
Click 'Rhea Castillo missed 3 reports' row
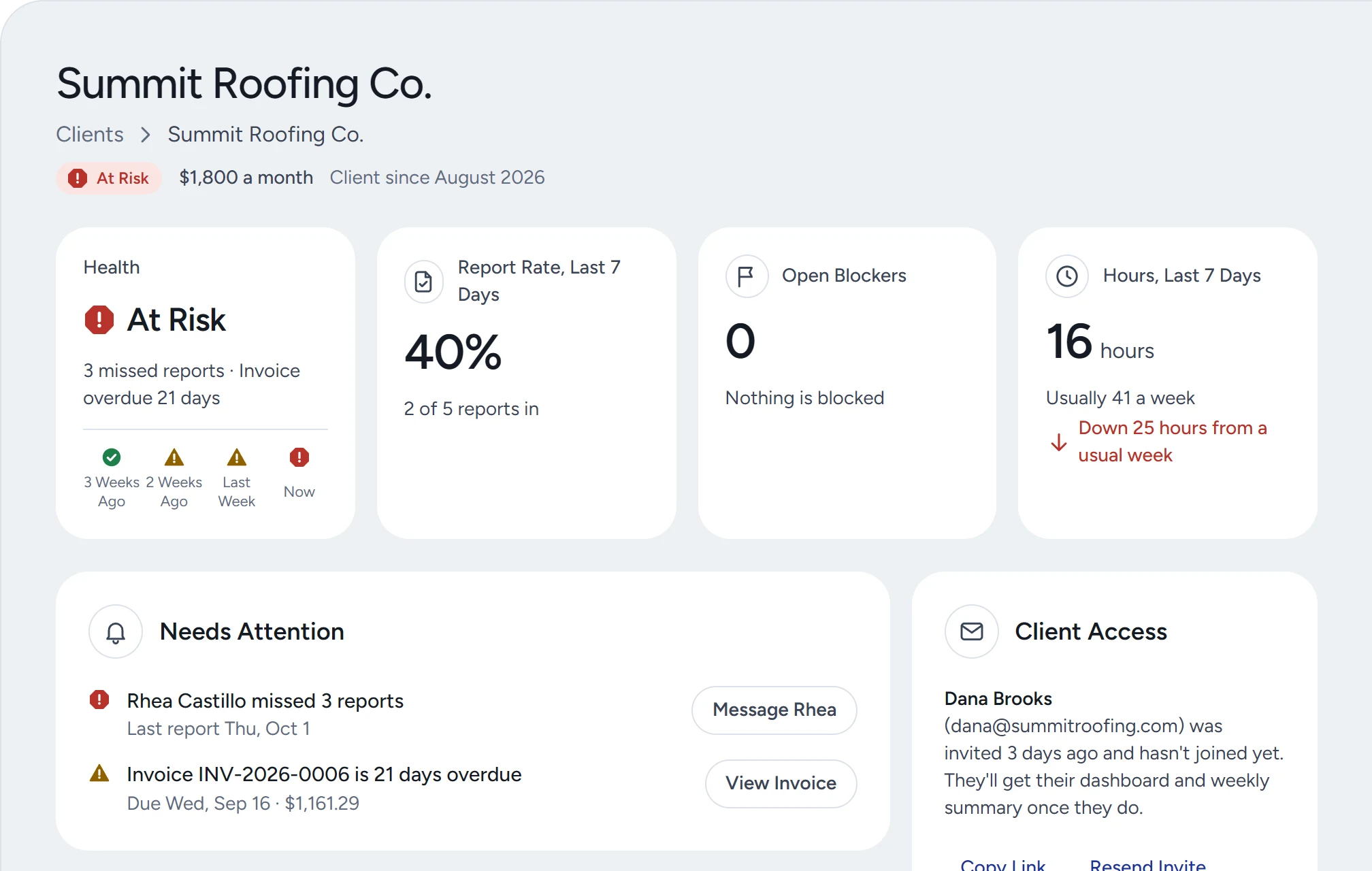pyautogui.click(x=265, y=700)
